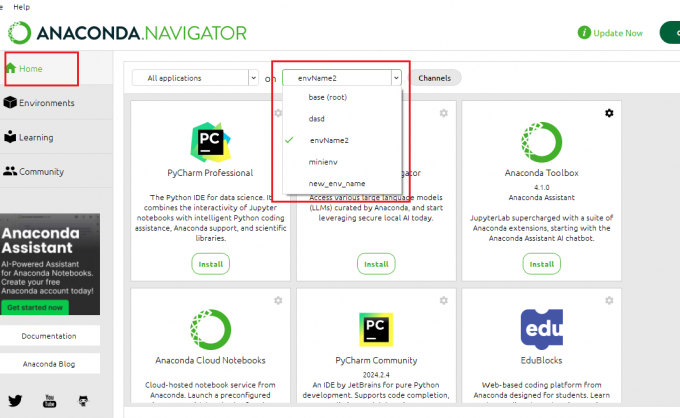
Task: Click the PyCharm Professional title
Action: pyautogui.click(x=210, y=173)
